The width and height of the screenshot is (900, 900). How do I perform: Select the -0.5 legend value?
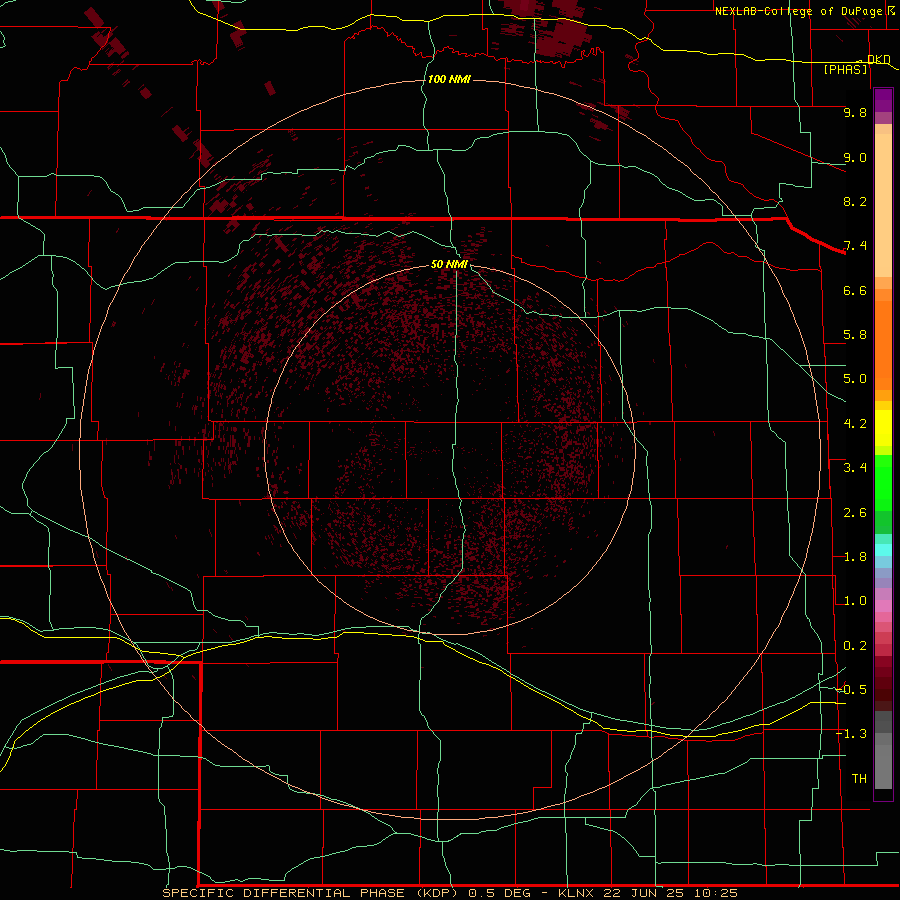[851, 690]
